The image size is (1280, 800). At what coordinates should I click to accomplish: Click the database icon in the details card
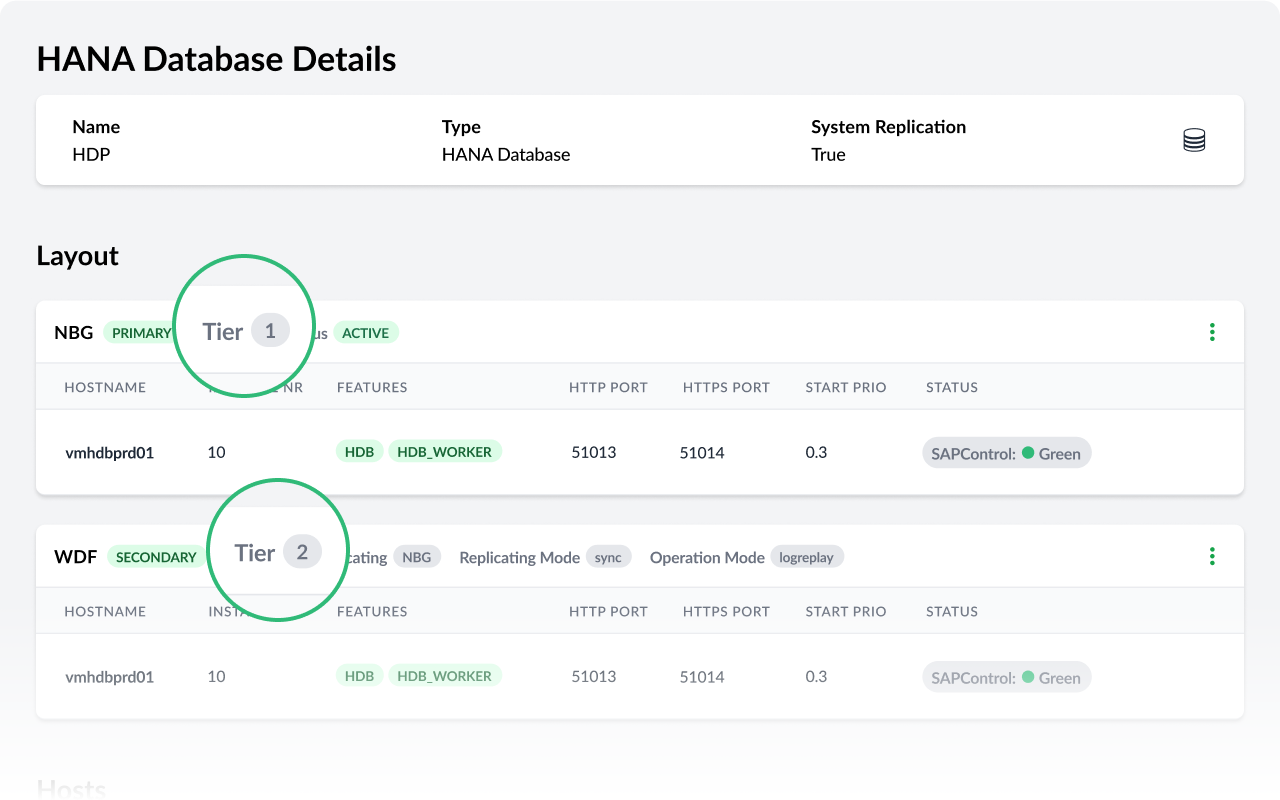point(1193,140)
